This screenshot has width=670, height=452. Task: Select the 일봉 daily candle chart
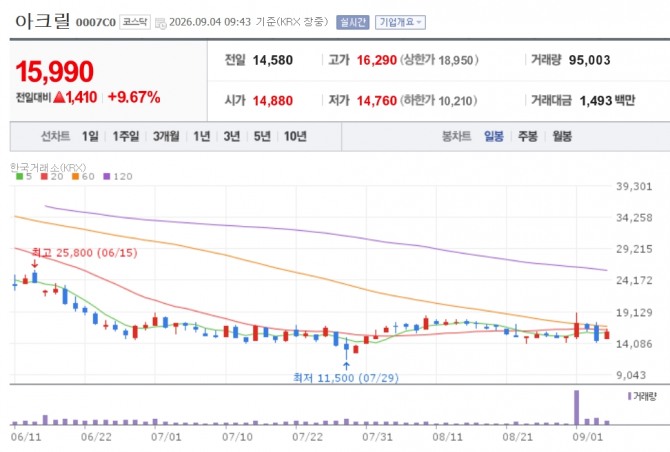tap(494, 136)
